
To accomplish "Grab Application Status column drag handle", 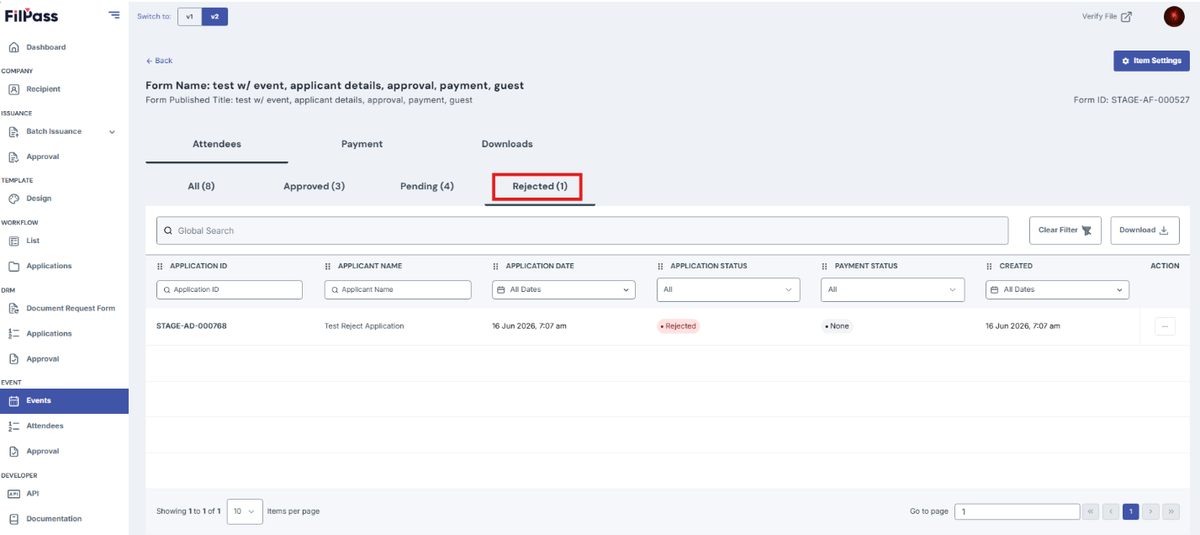I will coord(660,266).
